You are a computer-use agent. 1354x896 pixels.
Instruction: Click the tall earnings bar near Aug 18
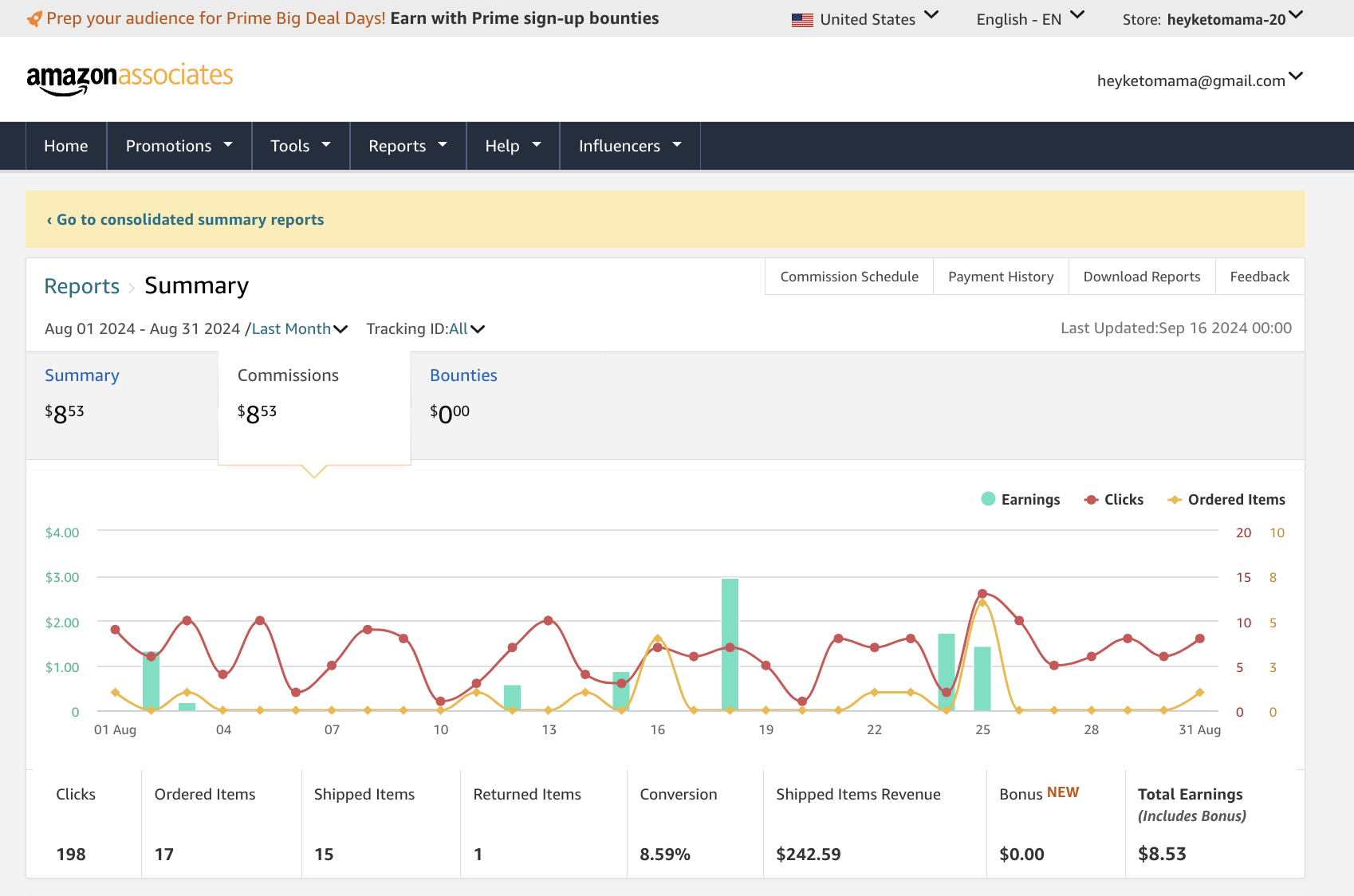point(730,644)
